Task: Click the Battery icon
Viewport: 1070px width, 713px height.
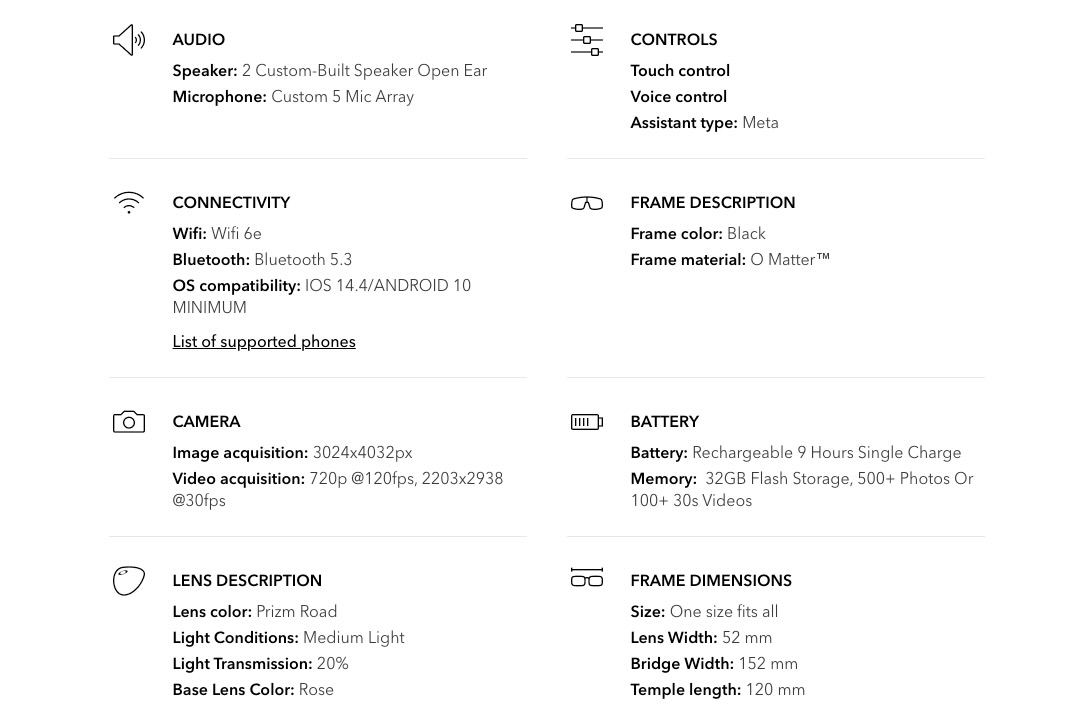Action: (x=587, y=422)
